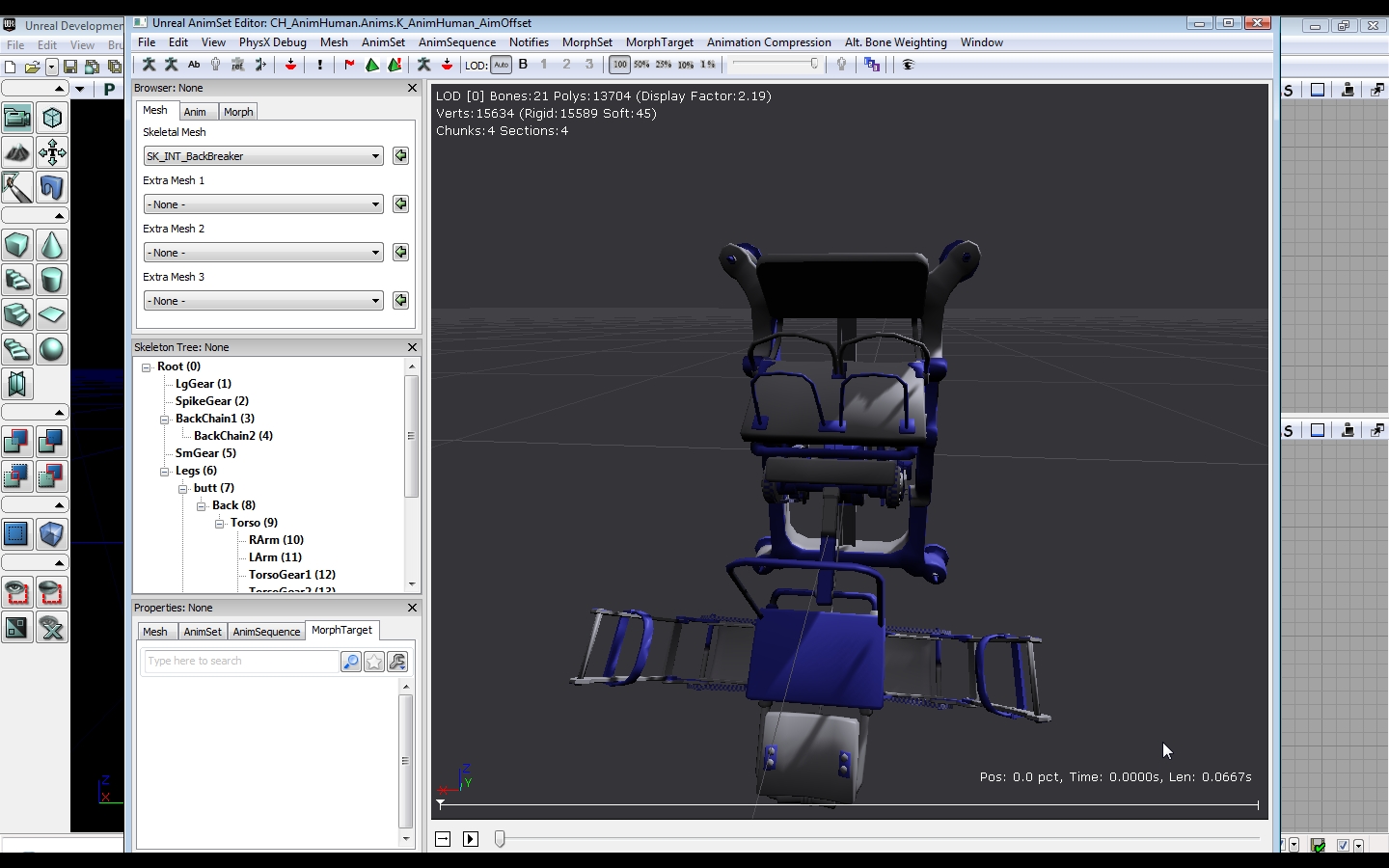The image size is (1389, 868).
Task: Toggle the B base LOD button
Action: pyautogui.click(x=524, y=65)
